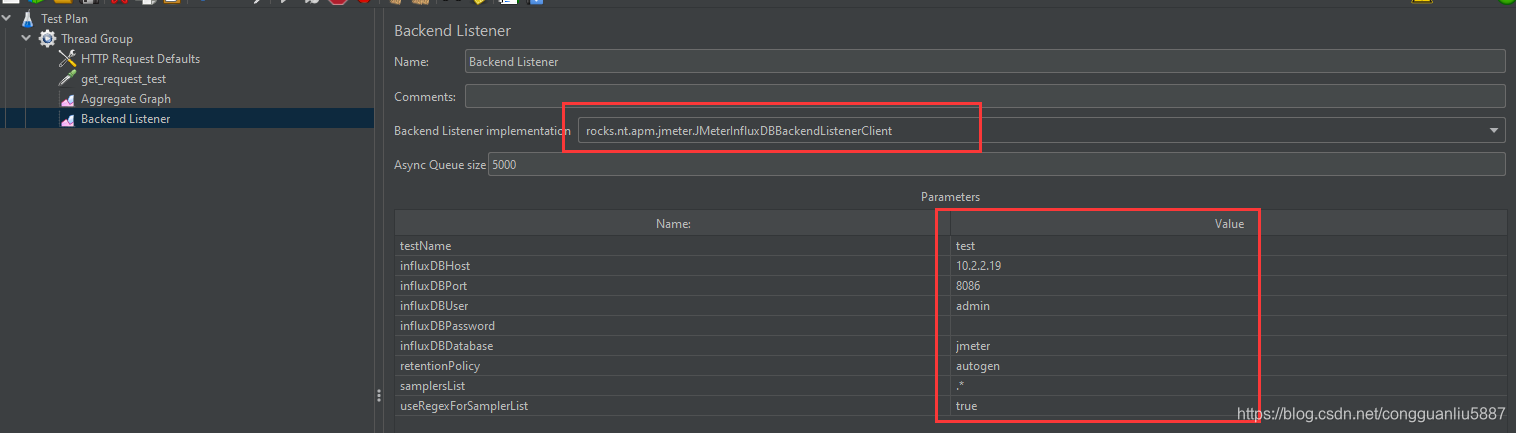Select HTTP Request Defaults in tree
Image resolution: width=1516 pixels, height=433 pixels.
point(140,59)
